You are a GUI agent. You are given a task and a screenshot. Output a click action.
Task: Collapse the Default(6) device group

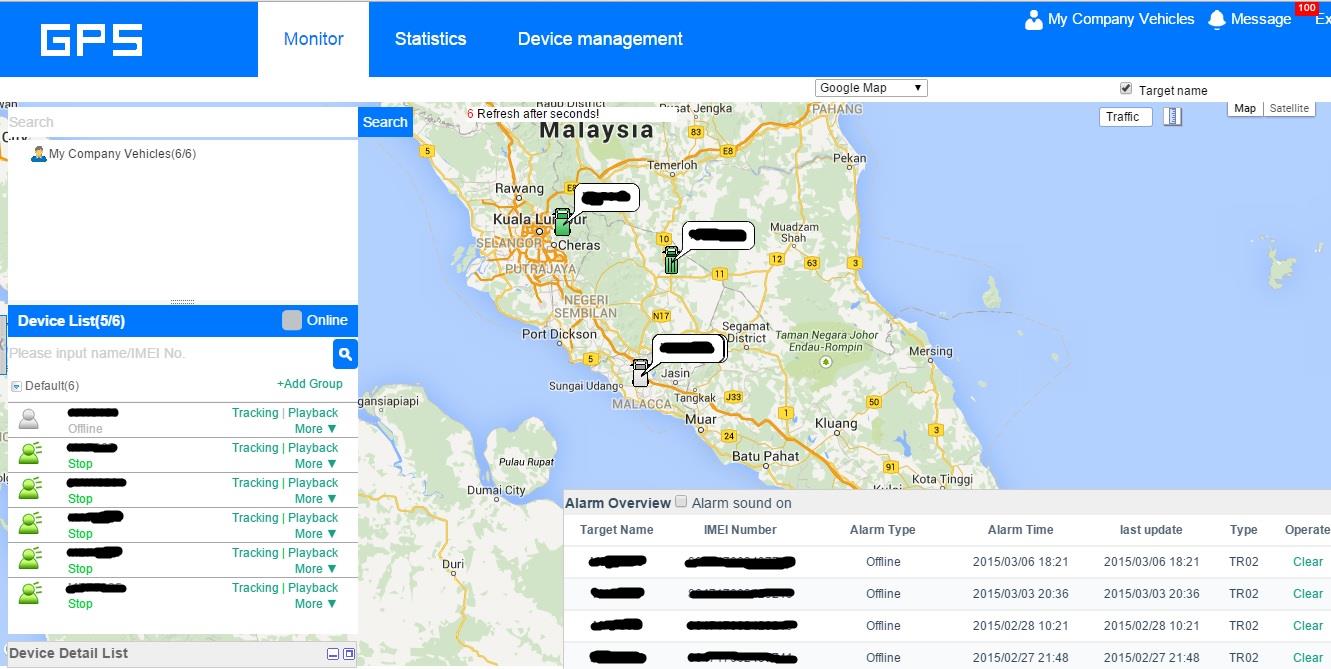tap(16, 386)
